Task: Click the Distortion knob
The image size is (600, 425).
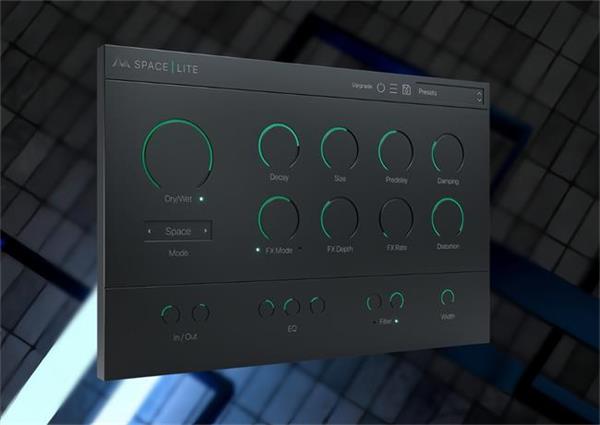Action: click(448, 217)
